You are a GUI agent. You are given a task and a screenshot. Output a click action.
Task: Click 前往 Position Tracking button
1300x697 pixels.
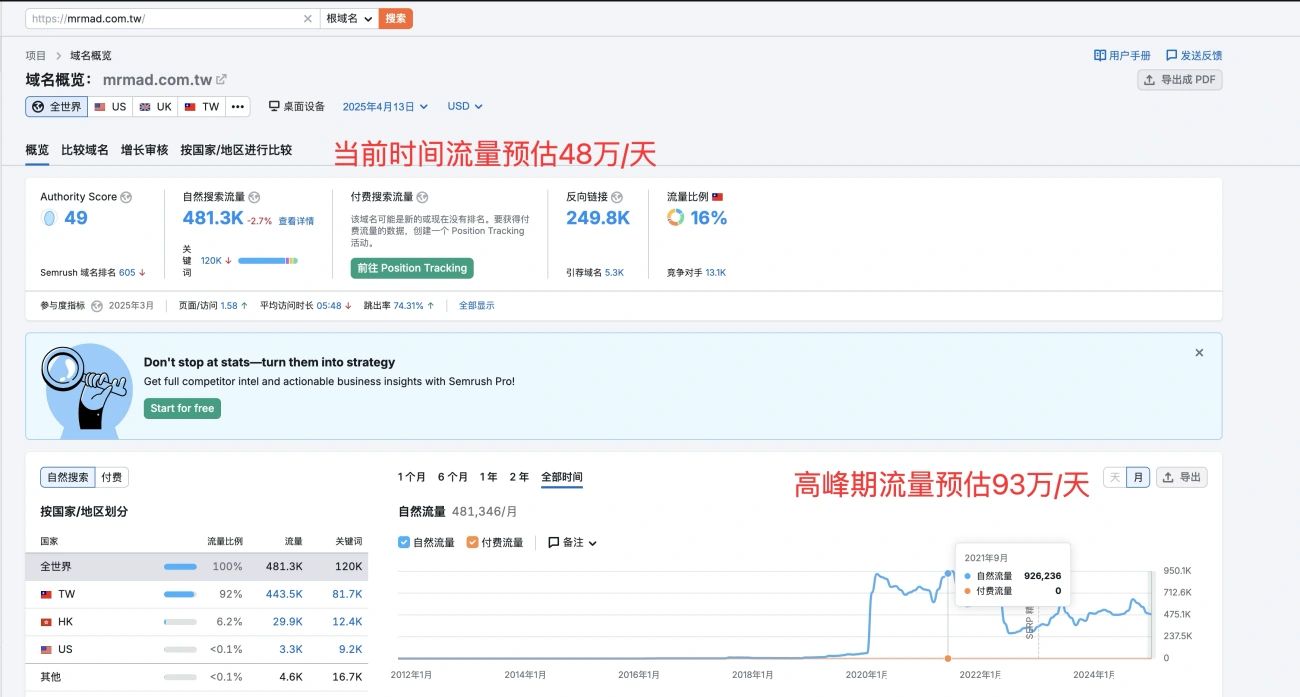coord(412,268)
